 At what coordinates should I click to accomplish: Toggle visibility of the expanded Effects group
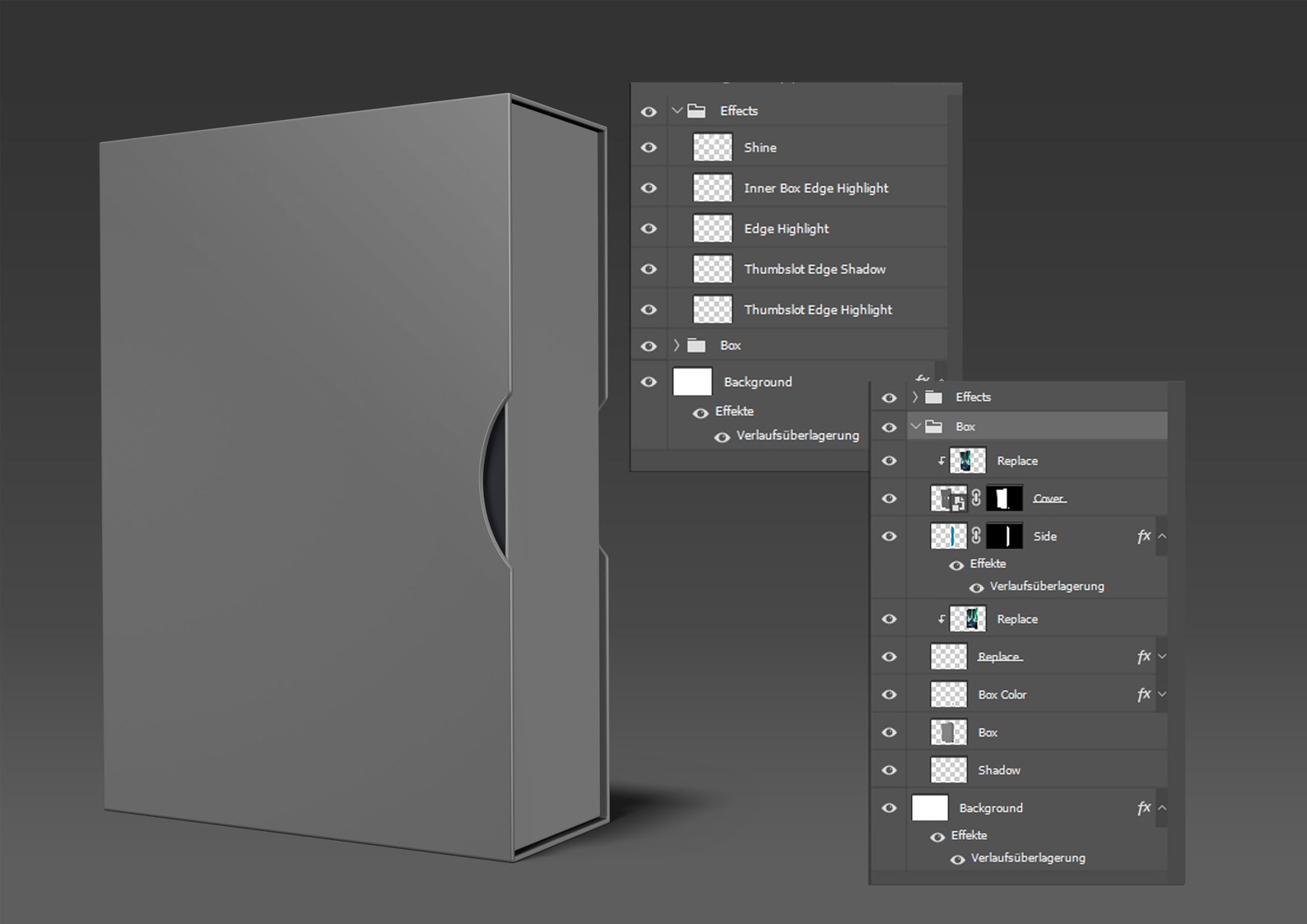point(649,111)
